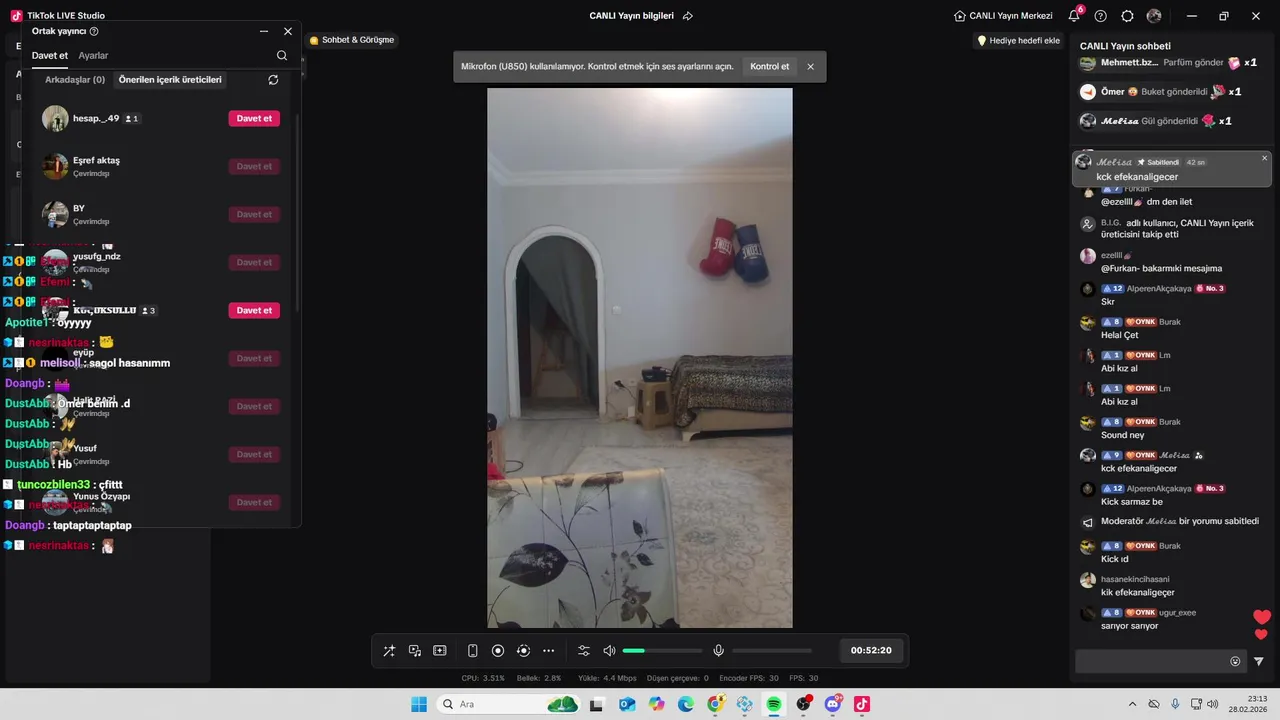Click the chat message input field
Viewport: 1280px width, 720px height.
pyautogui.click(x=1151, y=661)
